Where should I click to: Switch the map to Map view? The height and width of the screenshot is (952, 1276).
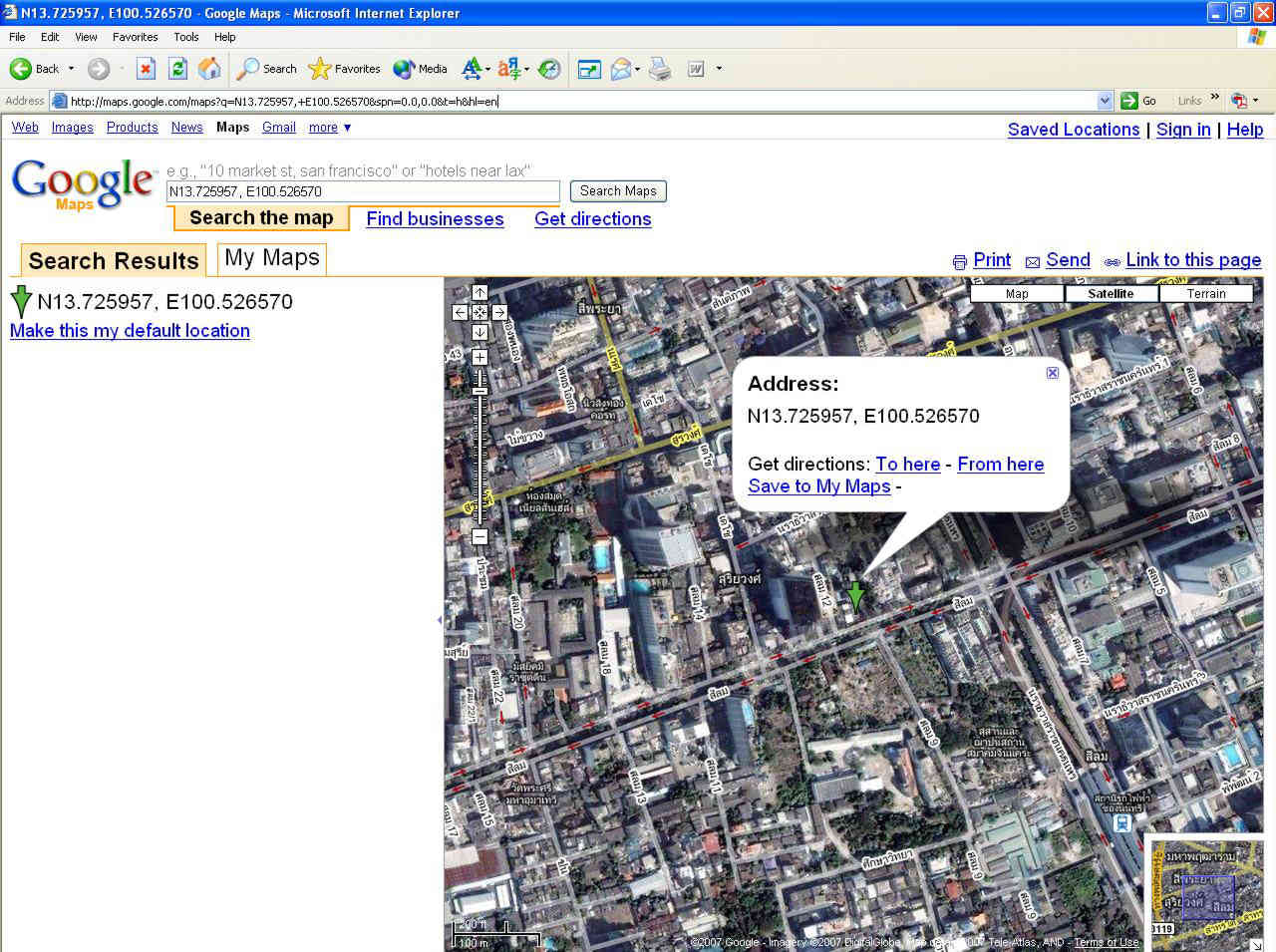pos(1017,293)
